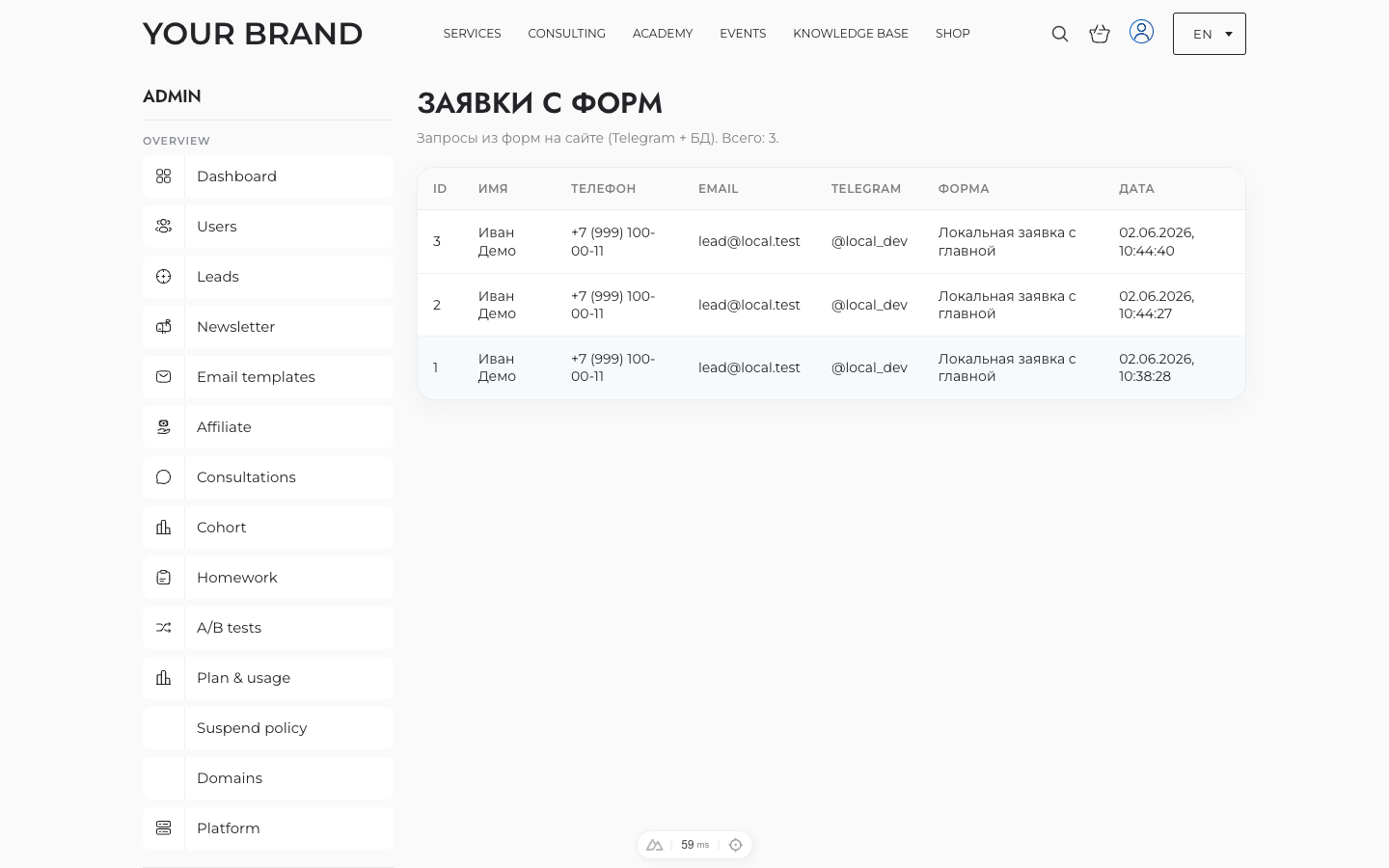
Task: Click the Users group icon
Action: point(163,227)
